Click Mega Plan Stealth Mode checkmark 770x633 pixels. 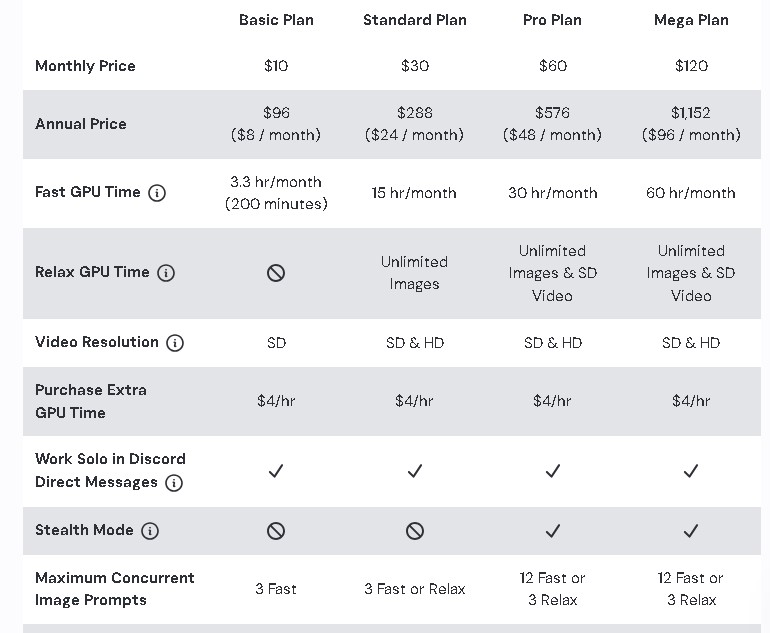click(x=691, y=531)
